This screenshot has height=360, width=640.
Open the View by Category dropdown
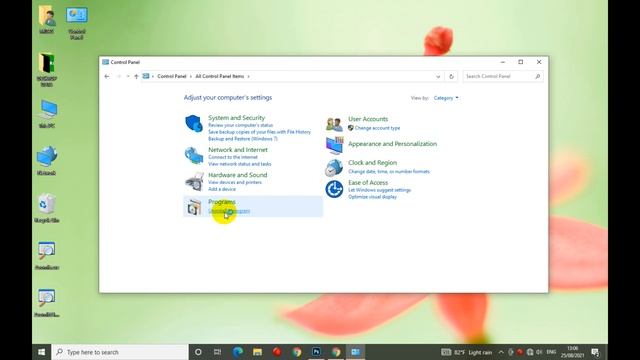tap(446, 98)
